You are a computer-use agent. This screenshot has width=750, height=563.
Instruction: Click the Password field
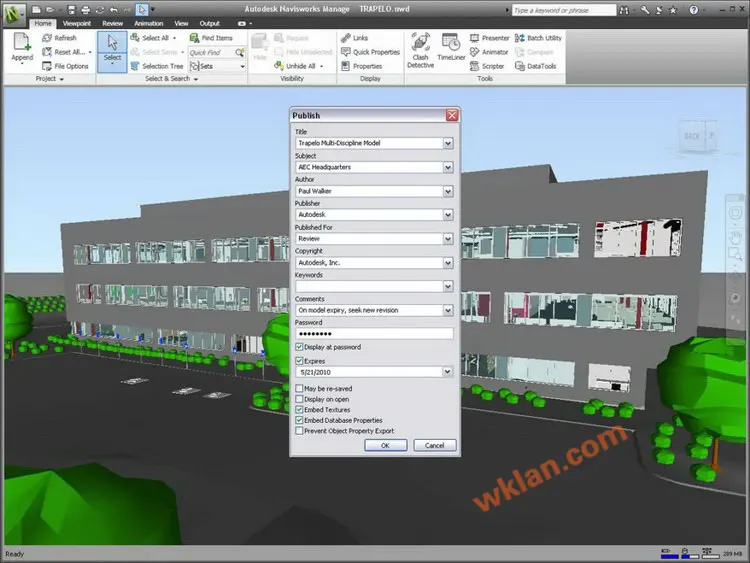(x=374, y=333)
